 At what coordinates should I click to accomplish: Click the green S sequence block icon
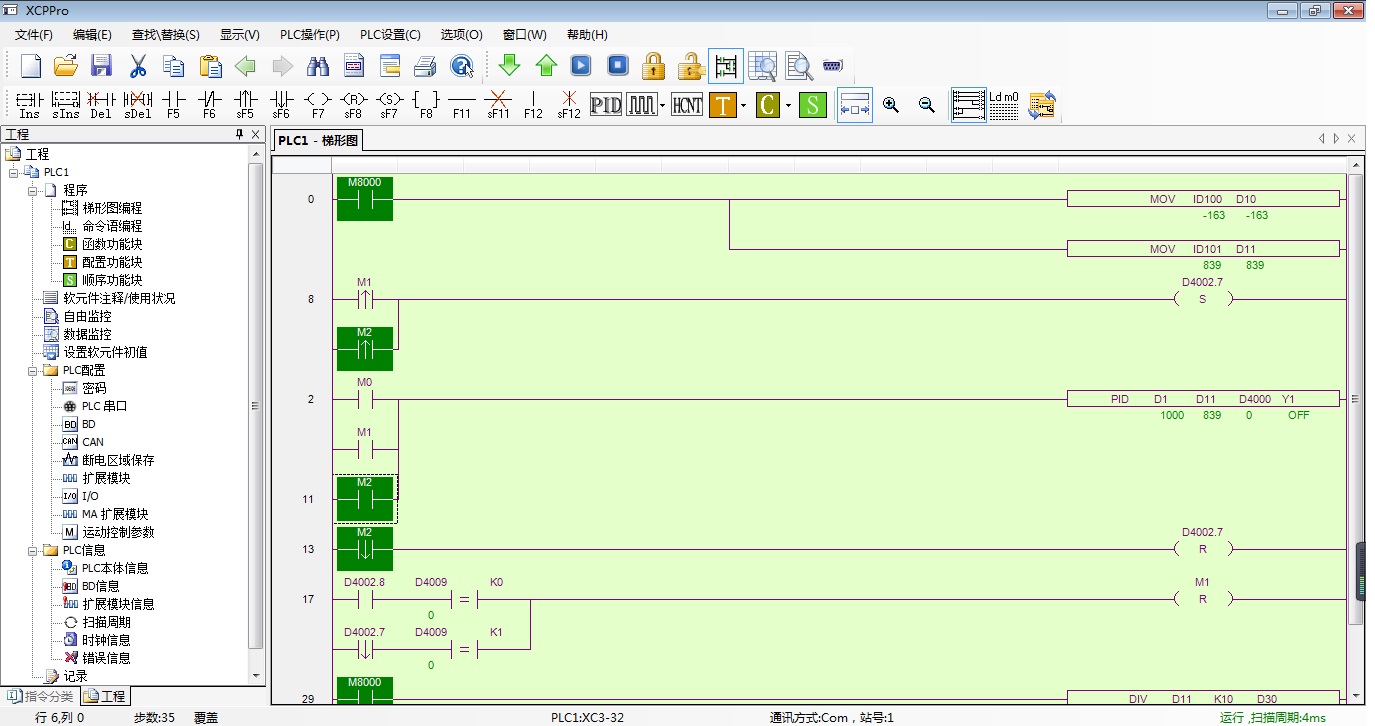812,104
